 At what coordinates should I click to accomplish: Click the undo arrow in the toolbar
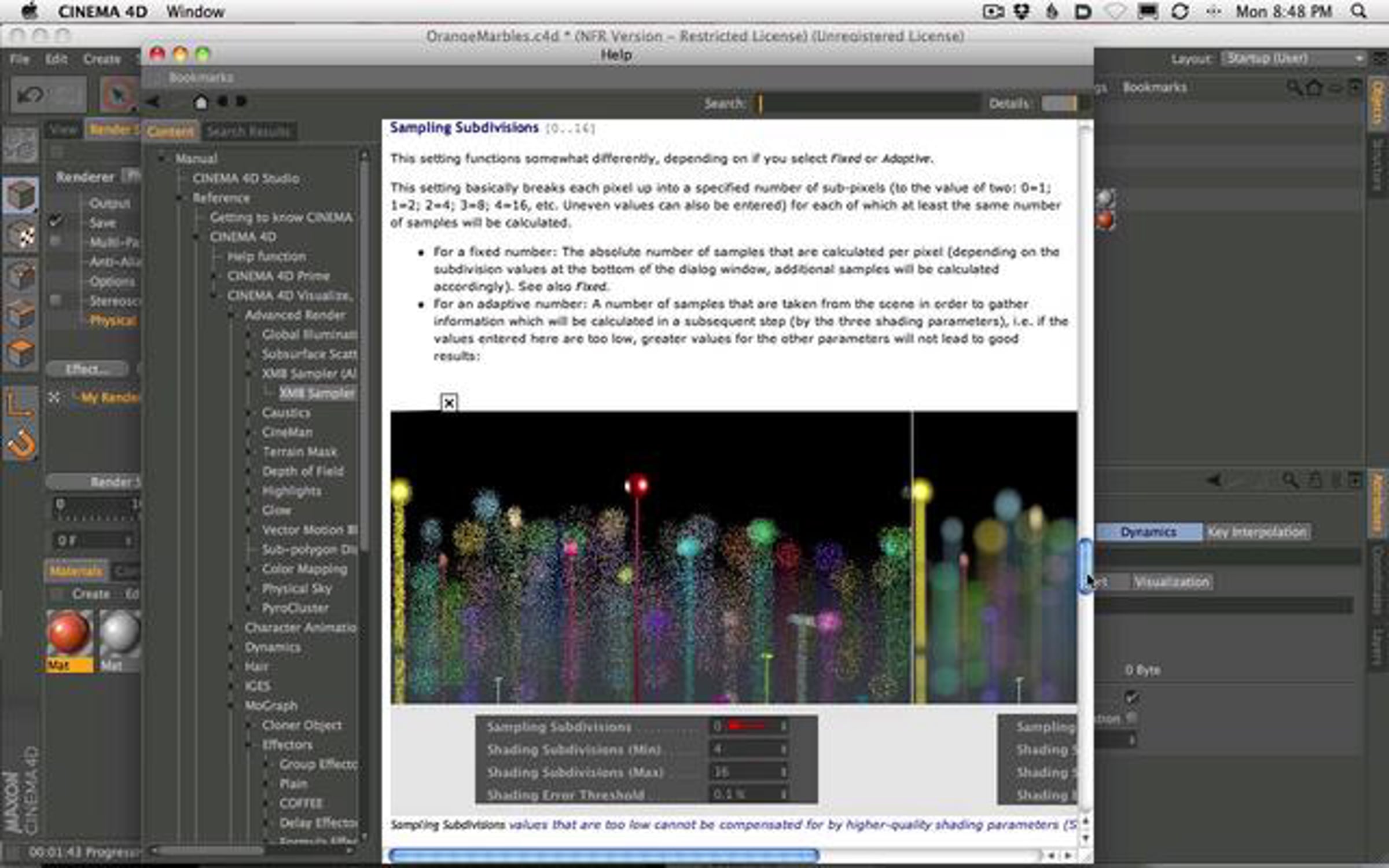coord(30,94)
